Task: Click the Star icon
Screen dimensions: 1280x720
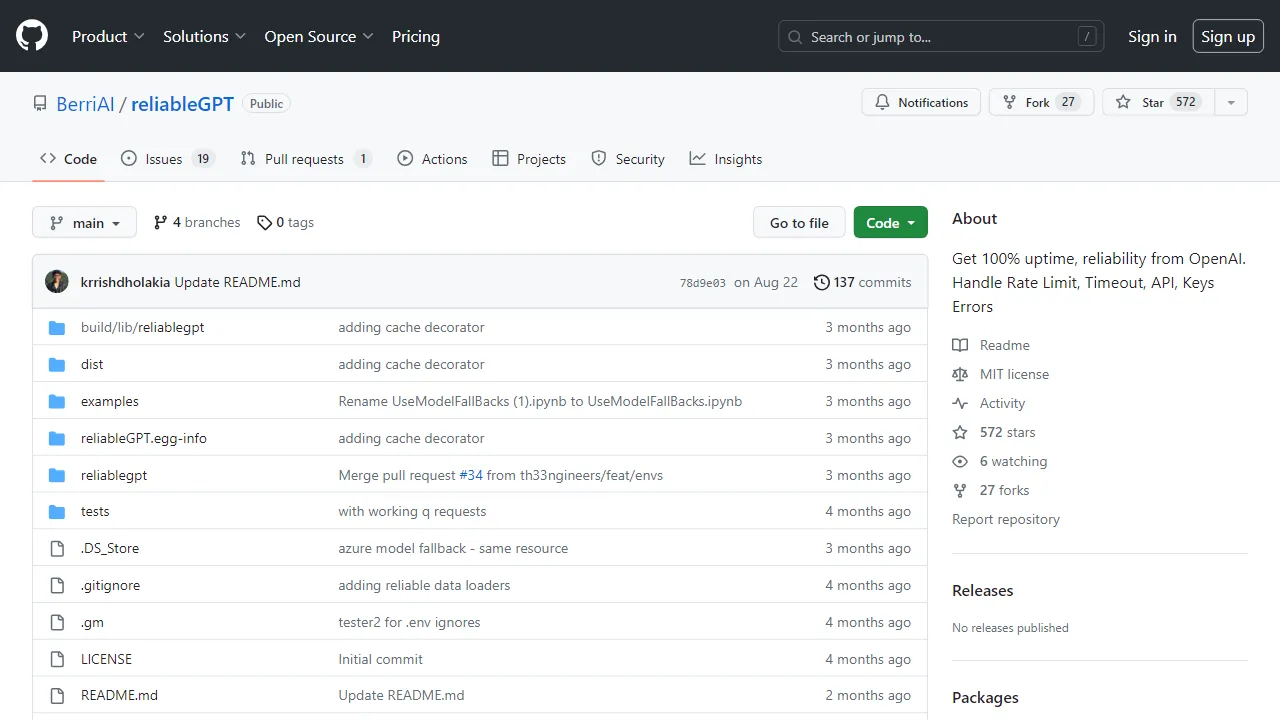Action: [1123, 102]
